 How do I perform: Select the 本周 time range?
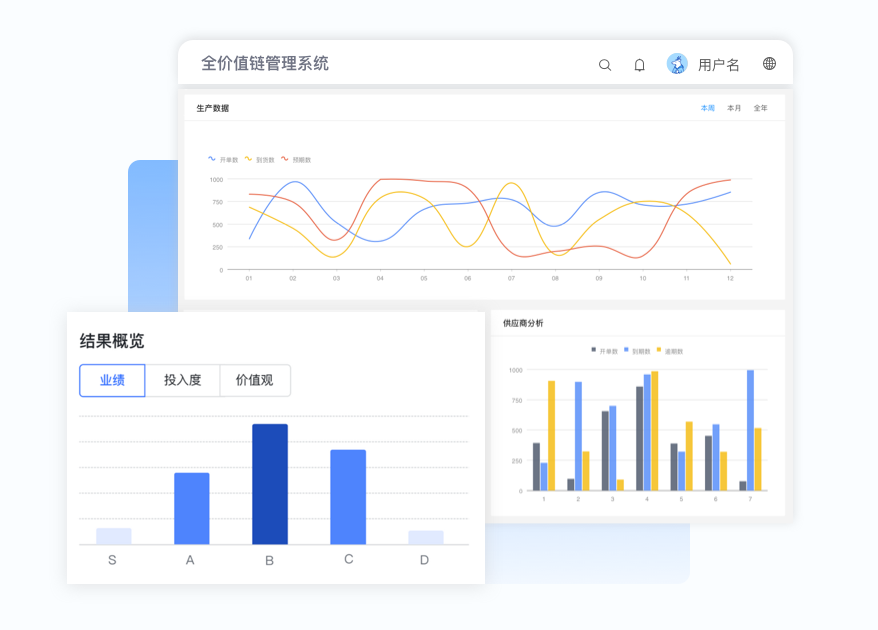tap(708, 108)
